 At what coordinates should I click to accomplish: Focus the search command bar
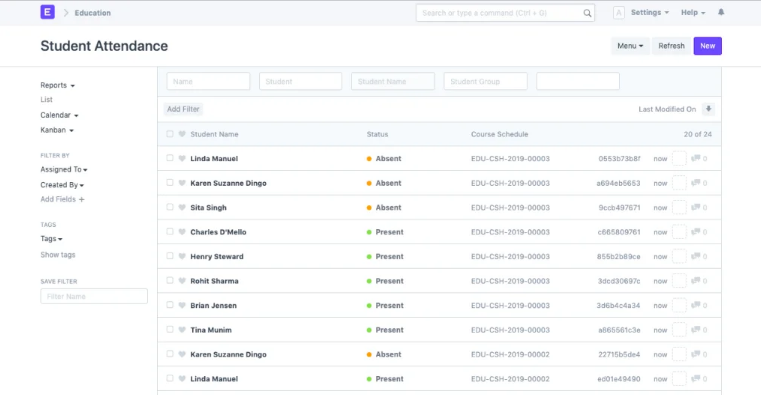tap(505, 13)
